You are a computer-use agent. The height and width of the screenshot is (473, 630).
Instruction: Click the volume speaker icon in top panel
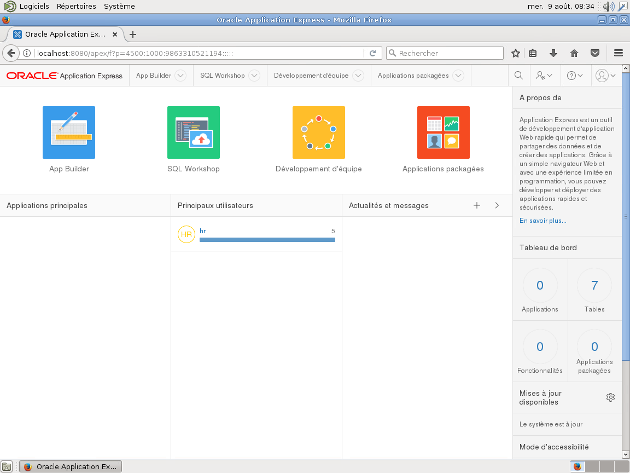(608, 6)
